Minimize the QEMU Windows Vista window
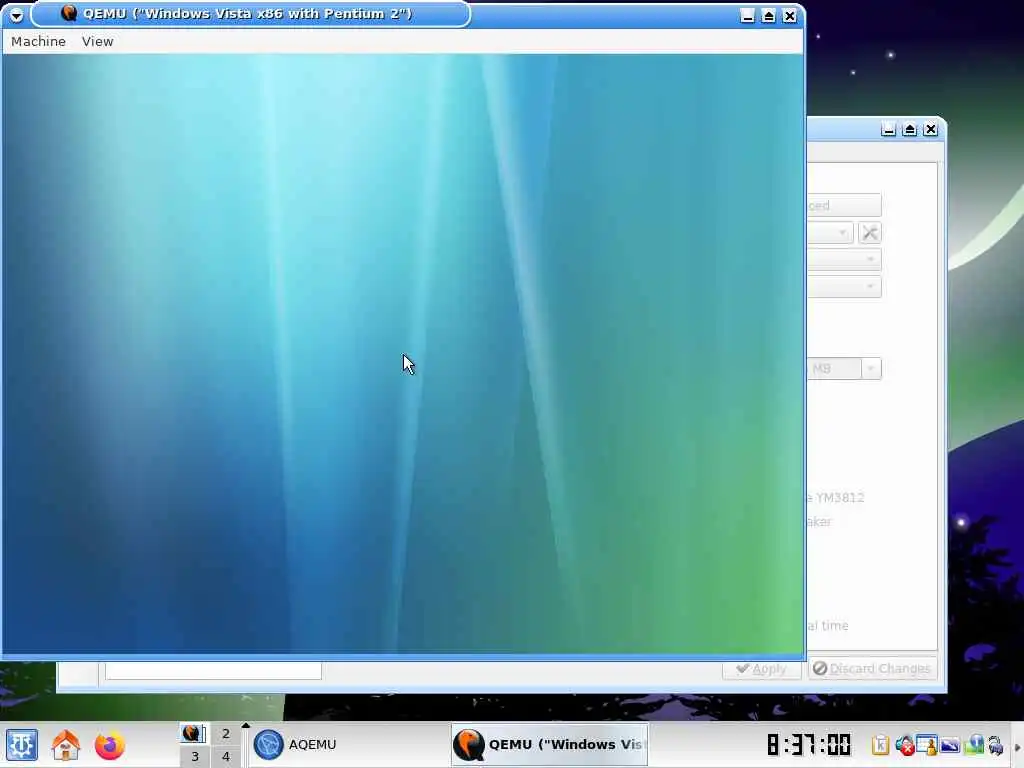 [x=748, y=16]
